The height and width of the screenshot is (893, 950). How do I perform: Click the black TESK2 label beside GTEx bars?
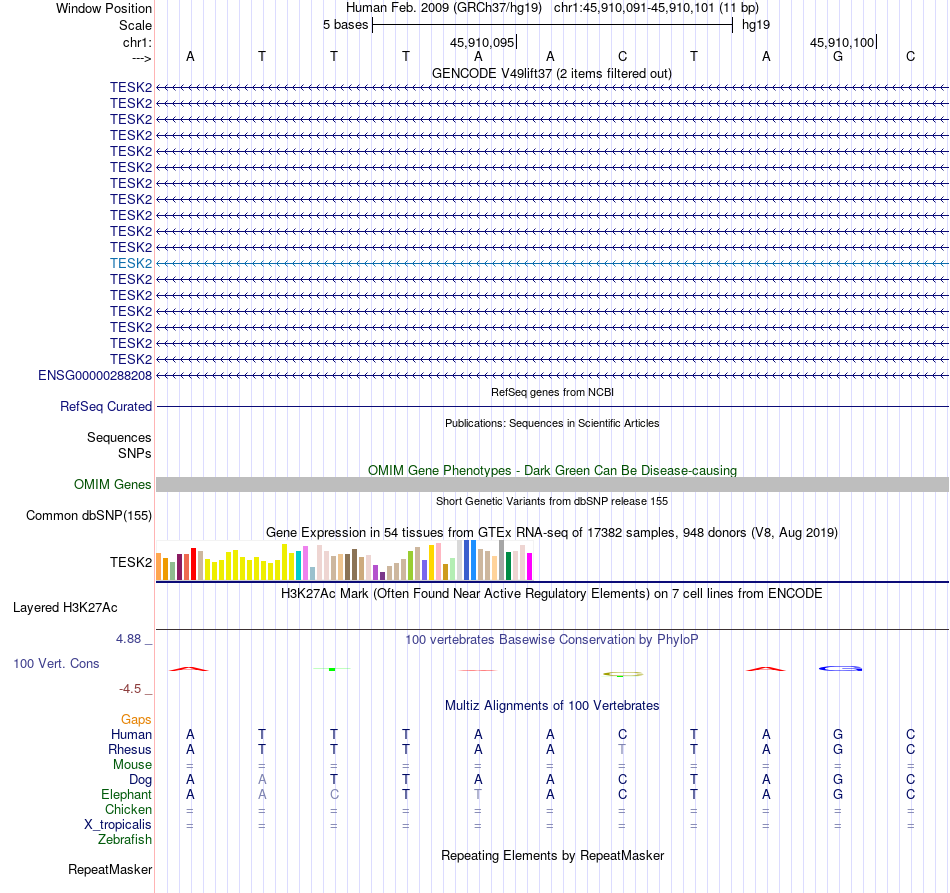tap(131, 562)
